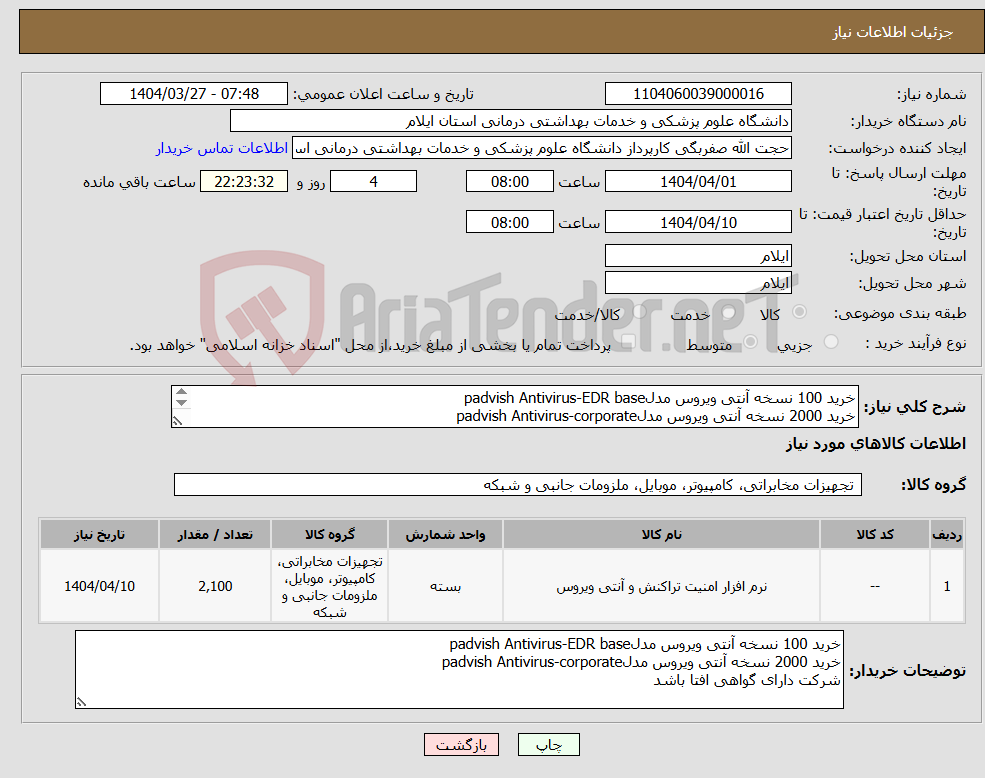Click remaining days field showing 4
This screenshot has height=778, width=985.
click(x=373, y=182)
